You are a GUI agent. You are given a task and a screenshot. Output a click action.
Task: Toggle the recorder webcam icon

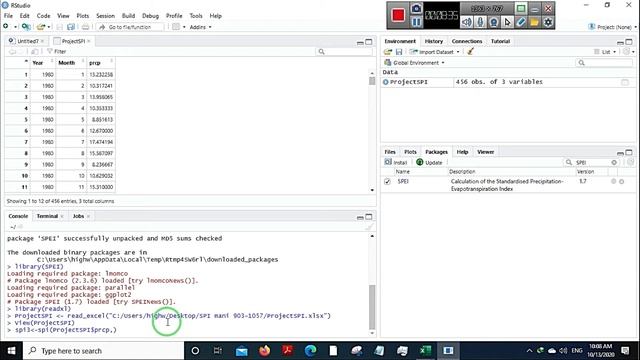click(493, 22)
